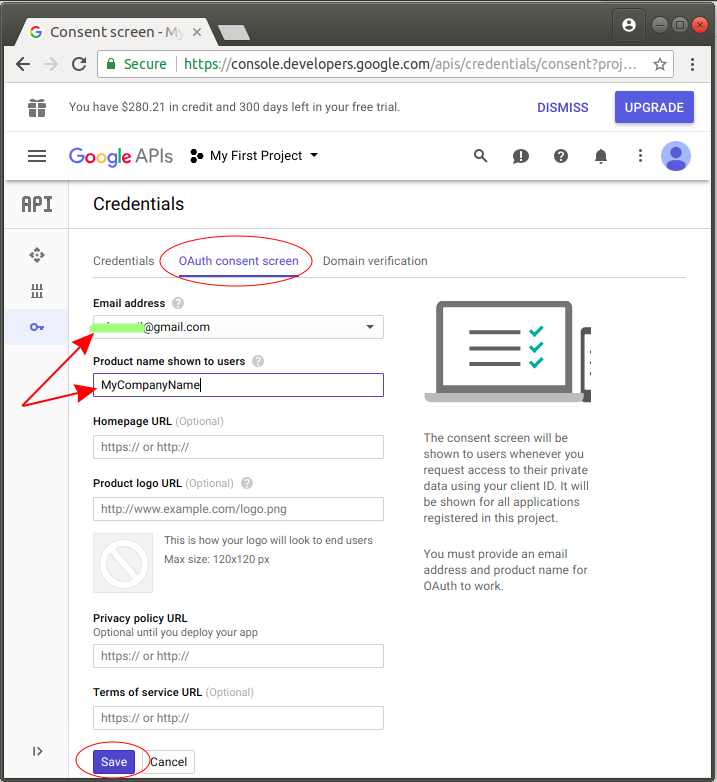Select the OAuth consent screen tab
The height and width of the screenshot is (782, 717).
click(x=238, y=261)
